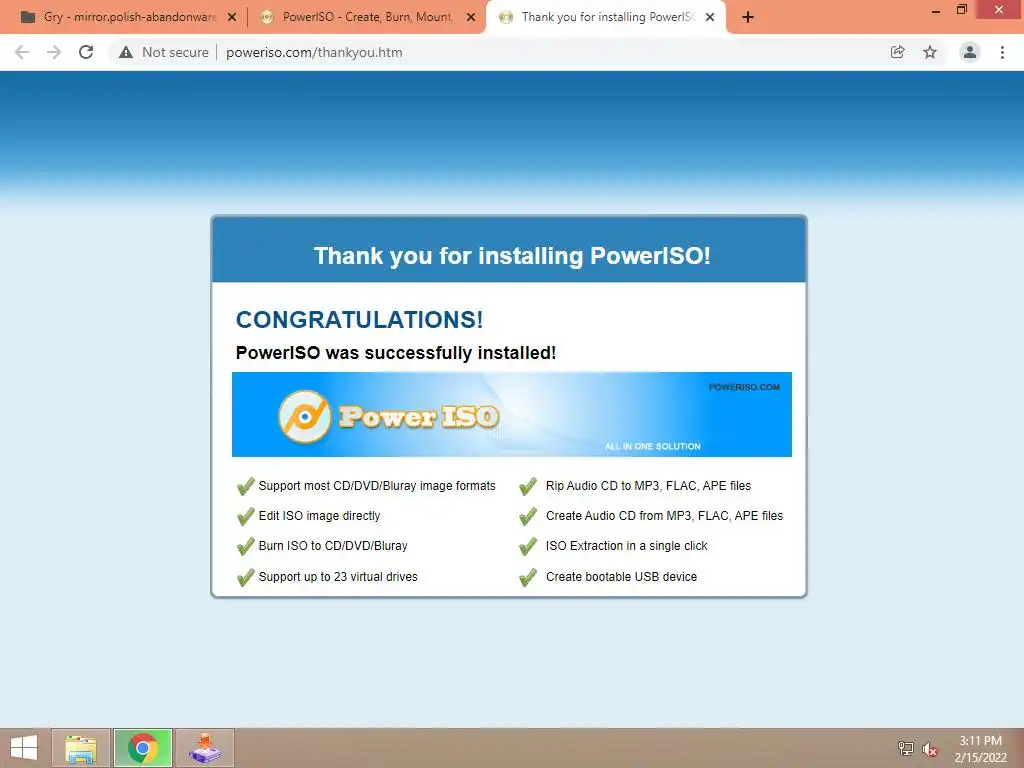Close the Thank you for installing tab

[710, 18]
